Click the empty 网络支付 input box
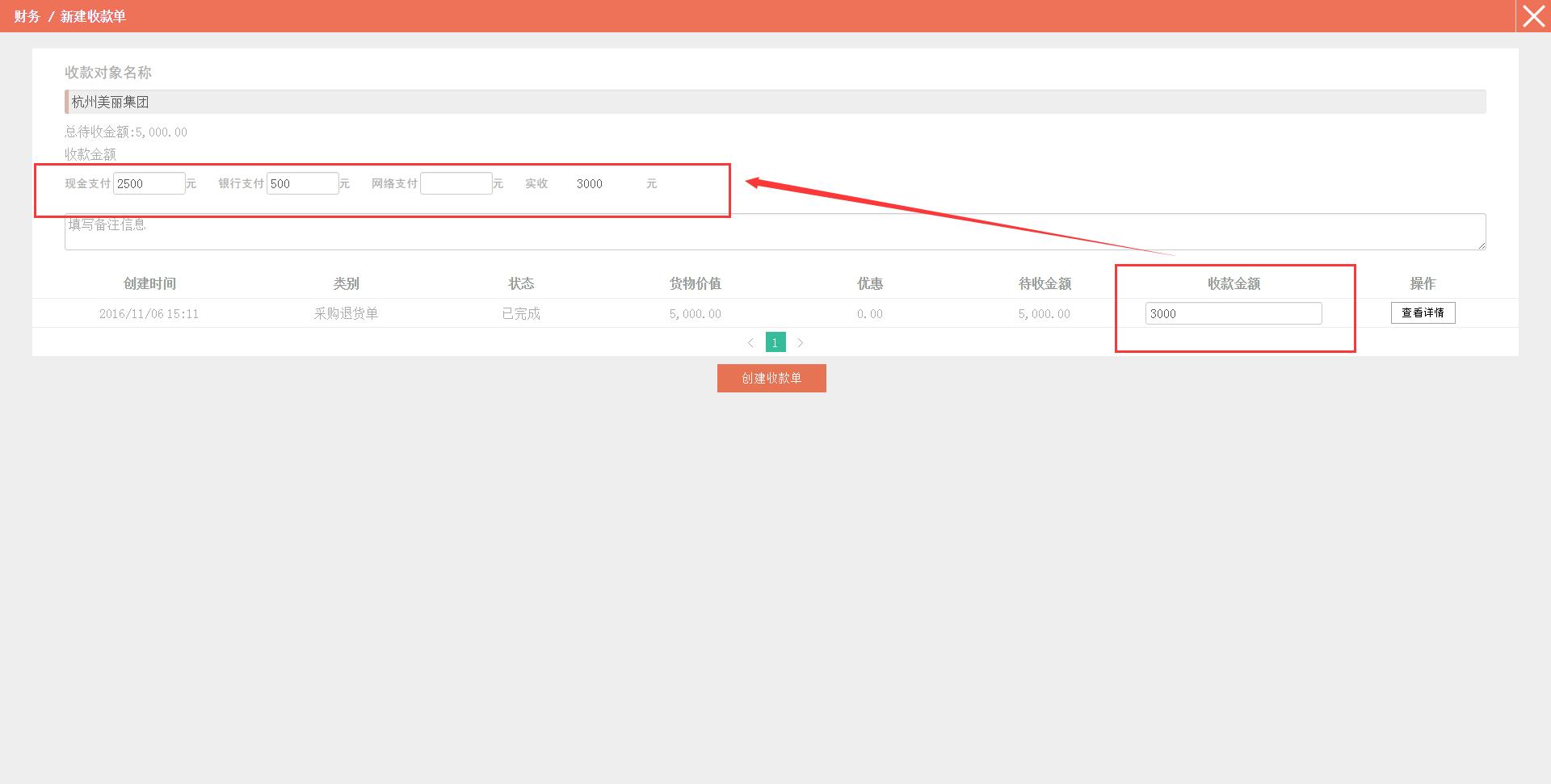Viewport: 1551px width, 784px height. click(456, 183)
